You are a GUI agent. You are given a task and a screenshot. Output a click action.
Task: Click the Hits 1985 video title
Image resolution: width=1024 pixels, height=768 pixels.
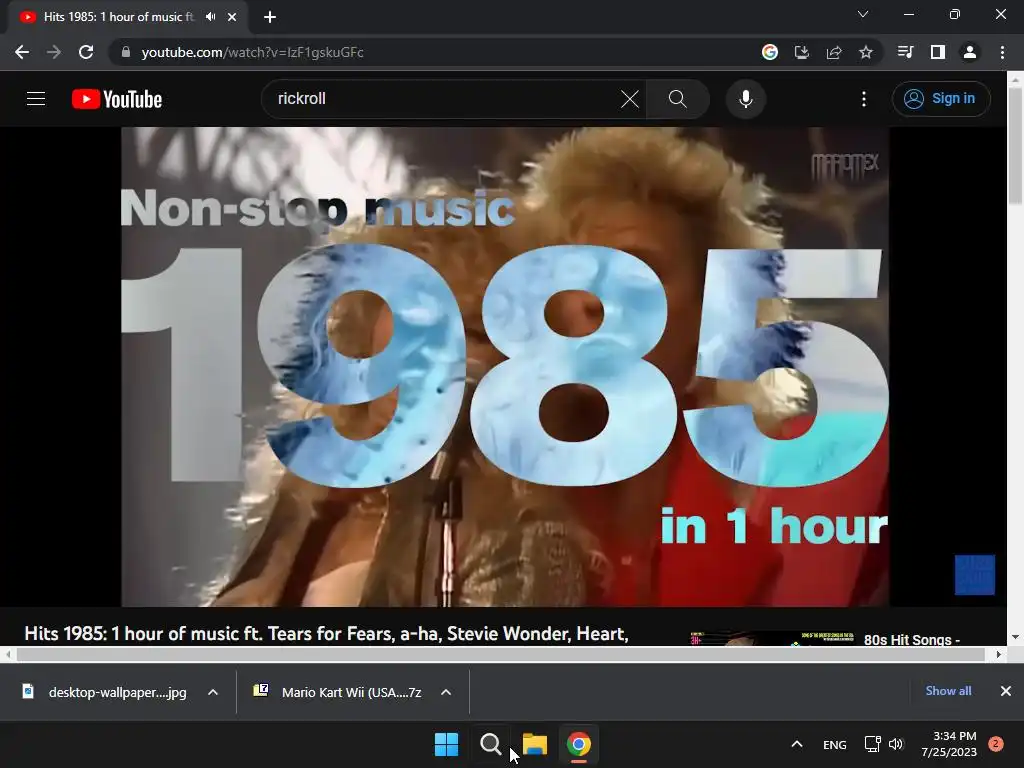[327, 633]
